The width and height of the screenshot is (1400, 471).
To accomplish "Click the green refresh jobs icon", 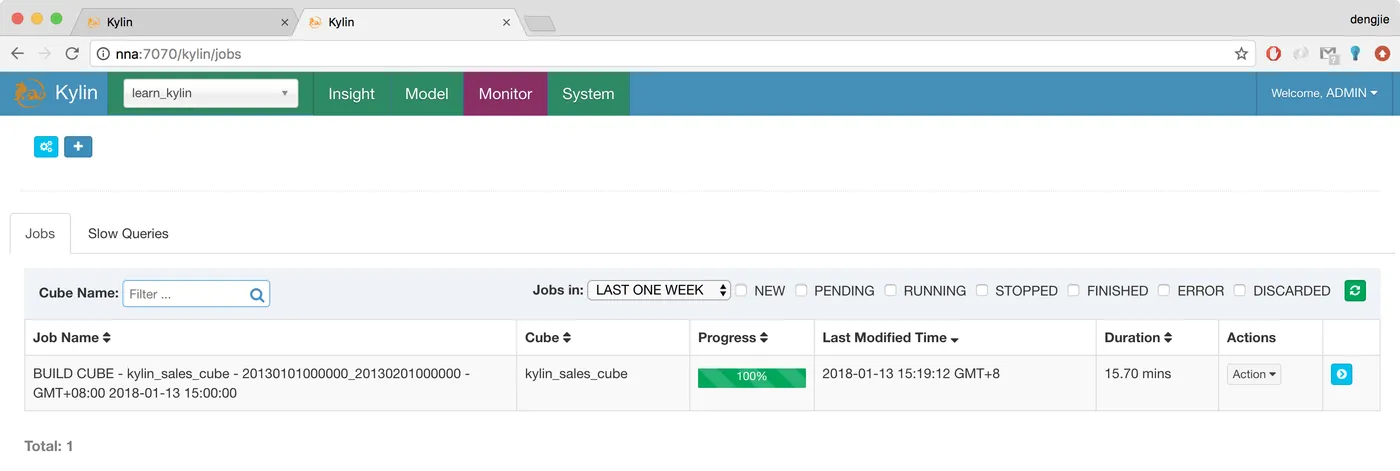I will [x=1355, y=290].
